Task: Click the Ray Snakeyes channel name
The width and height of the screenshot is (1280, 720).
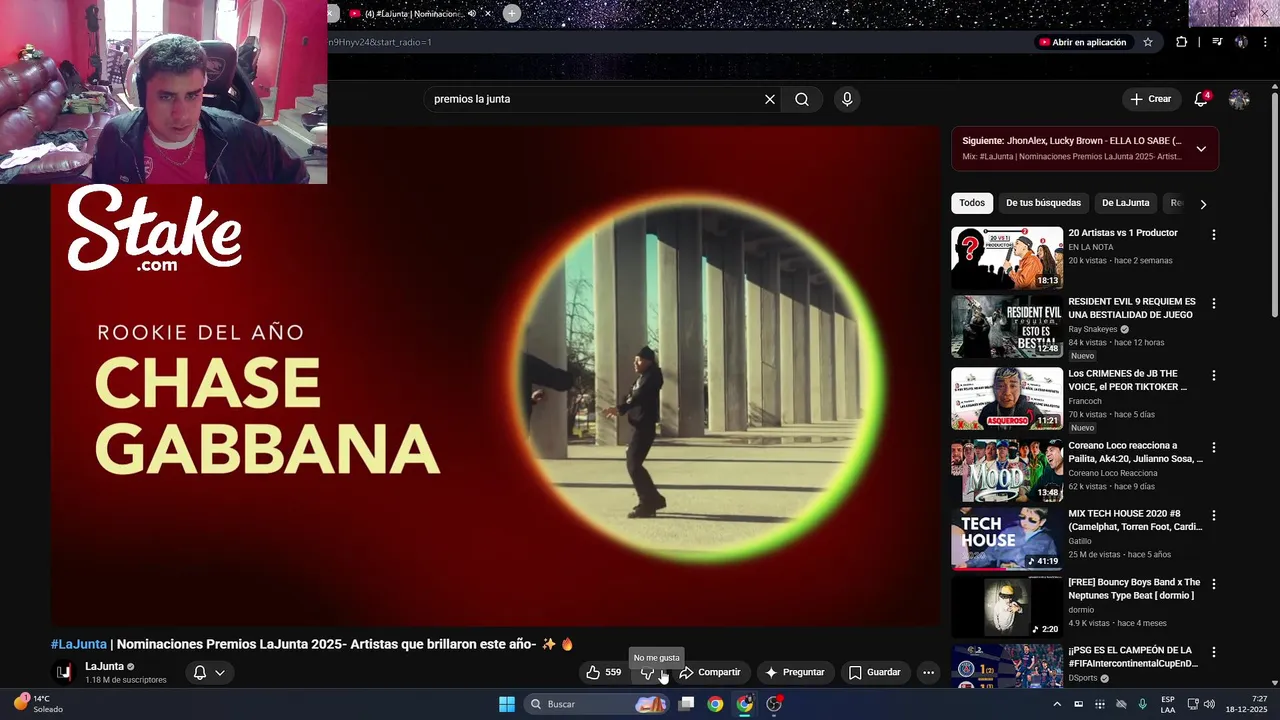Action: (1093, 329)
